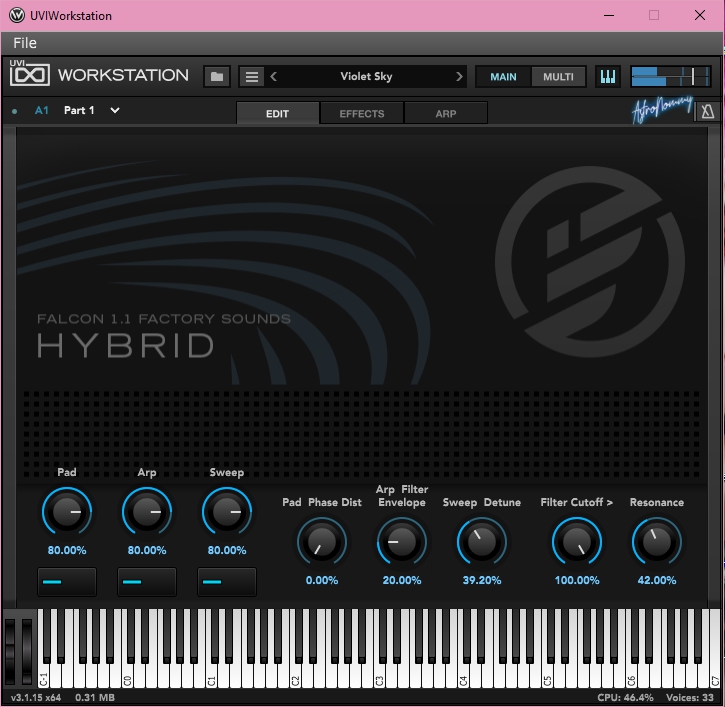Click the master volume meter
725x707 pixels.
coord(670,76)
